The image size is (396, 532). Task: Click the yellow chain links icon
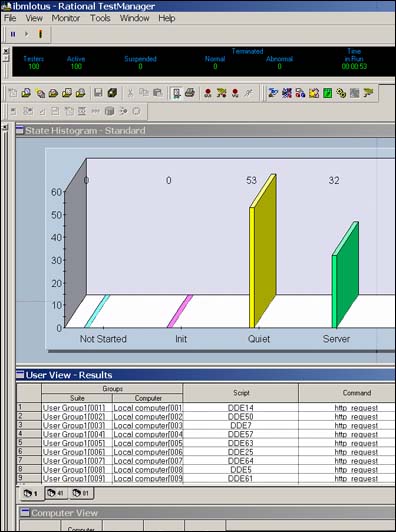point(341,93)
